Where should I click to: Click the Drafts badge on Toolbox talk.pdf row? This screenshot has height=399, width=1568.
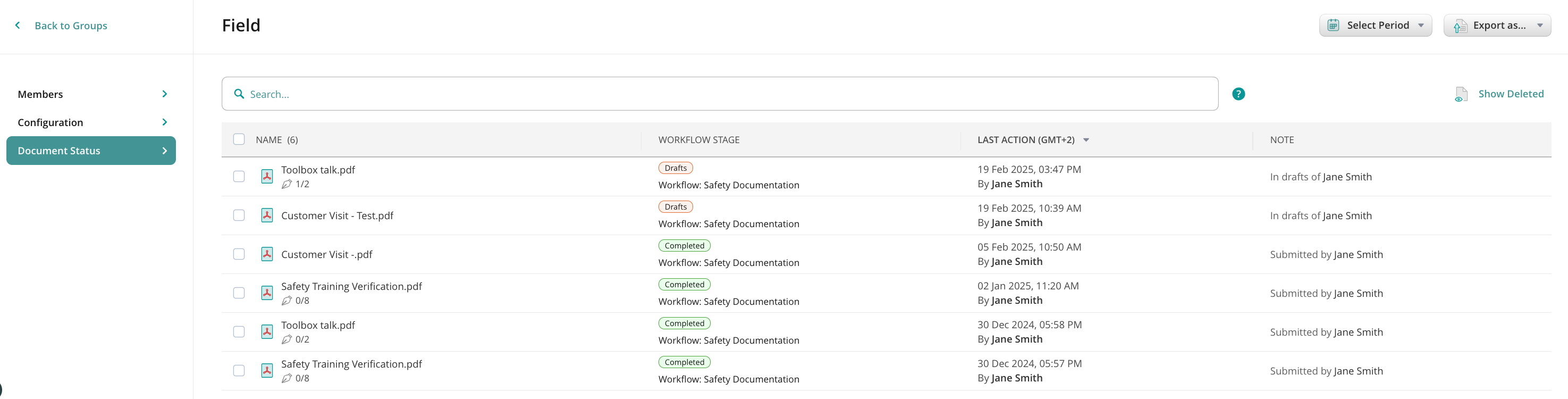(675, 168)
